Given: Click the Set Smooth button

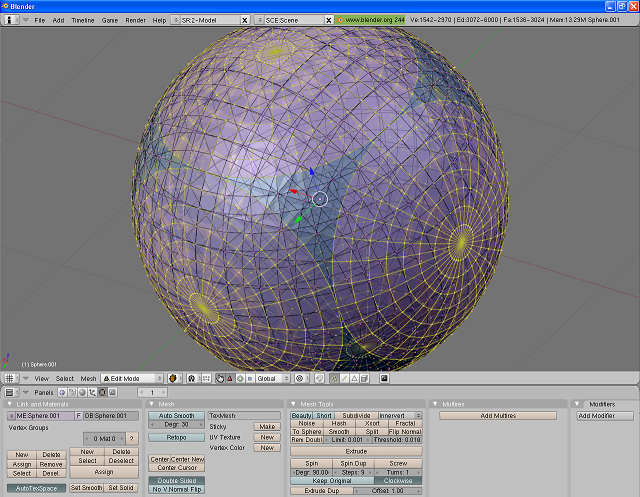Looking at the screenshot, I should click(x=86, y=488).
